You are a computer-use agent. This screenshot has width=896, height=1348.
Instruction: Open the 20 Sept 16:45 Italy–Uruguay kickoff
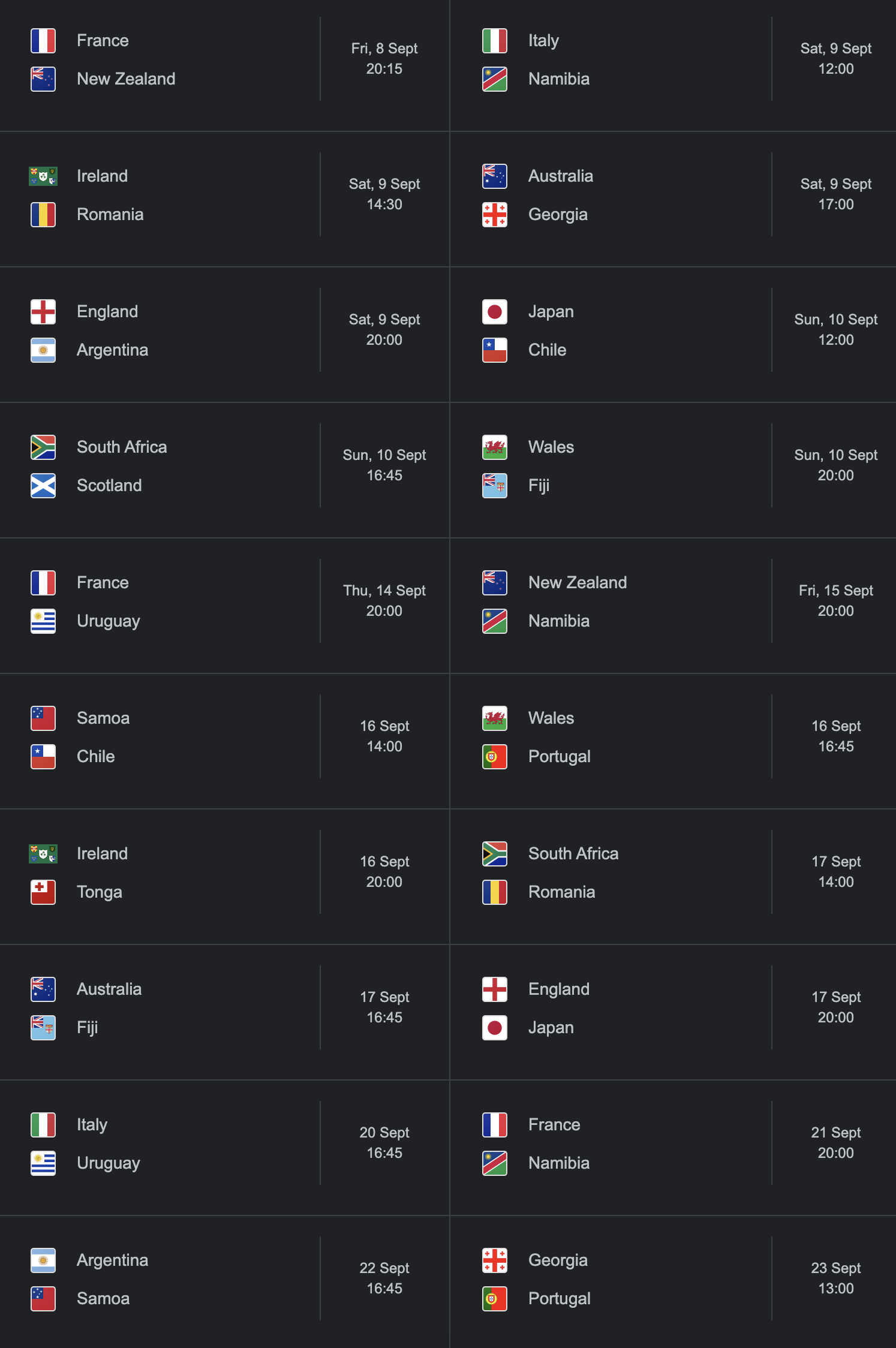tap(384, 1143)
